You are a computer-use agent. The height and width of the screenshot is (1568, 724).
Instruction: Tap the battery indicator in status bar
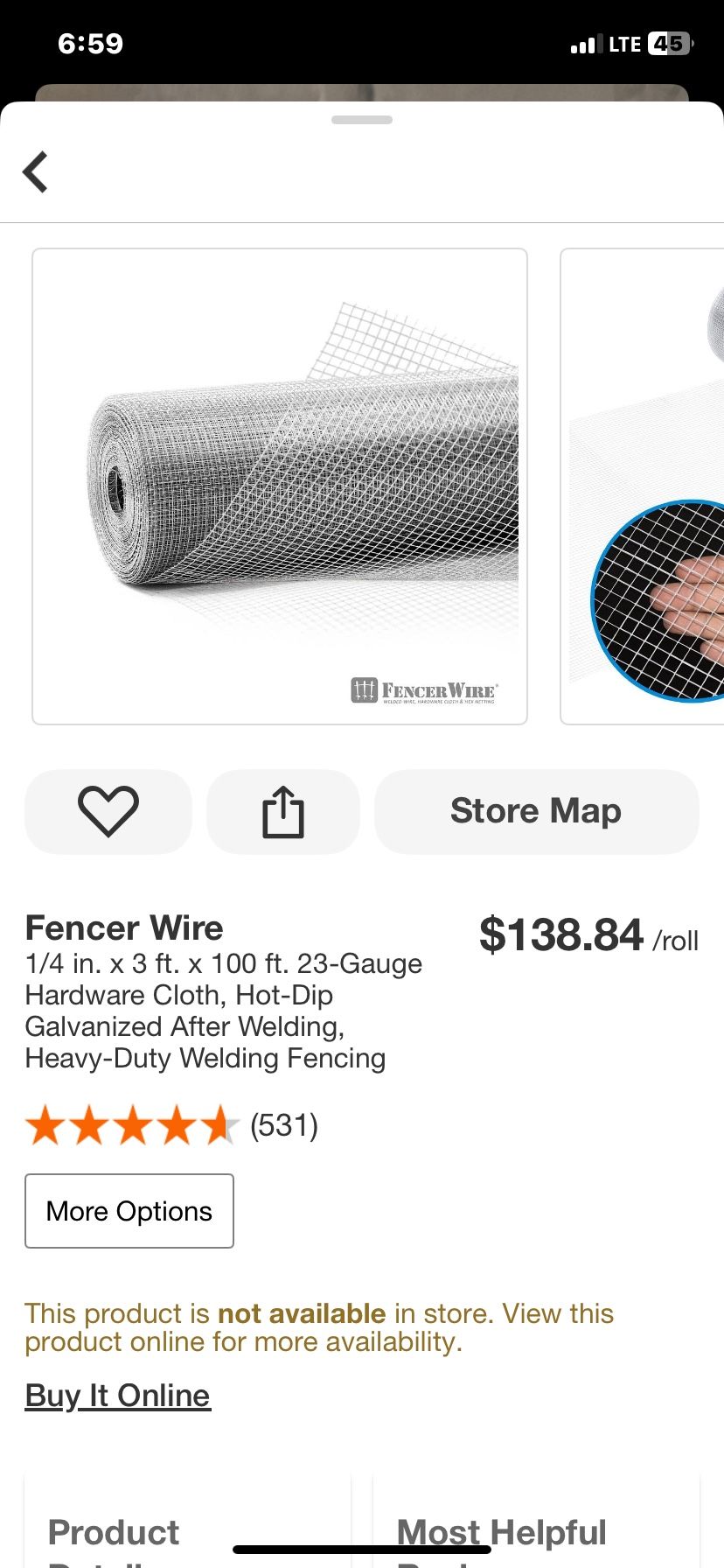pos(669,44)
